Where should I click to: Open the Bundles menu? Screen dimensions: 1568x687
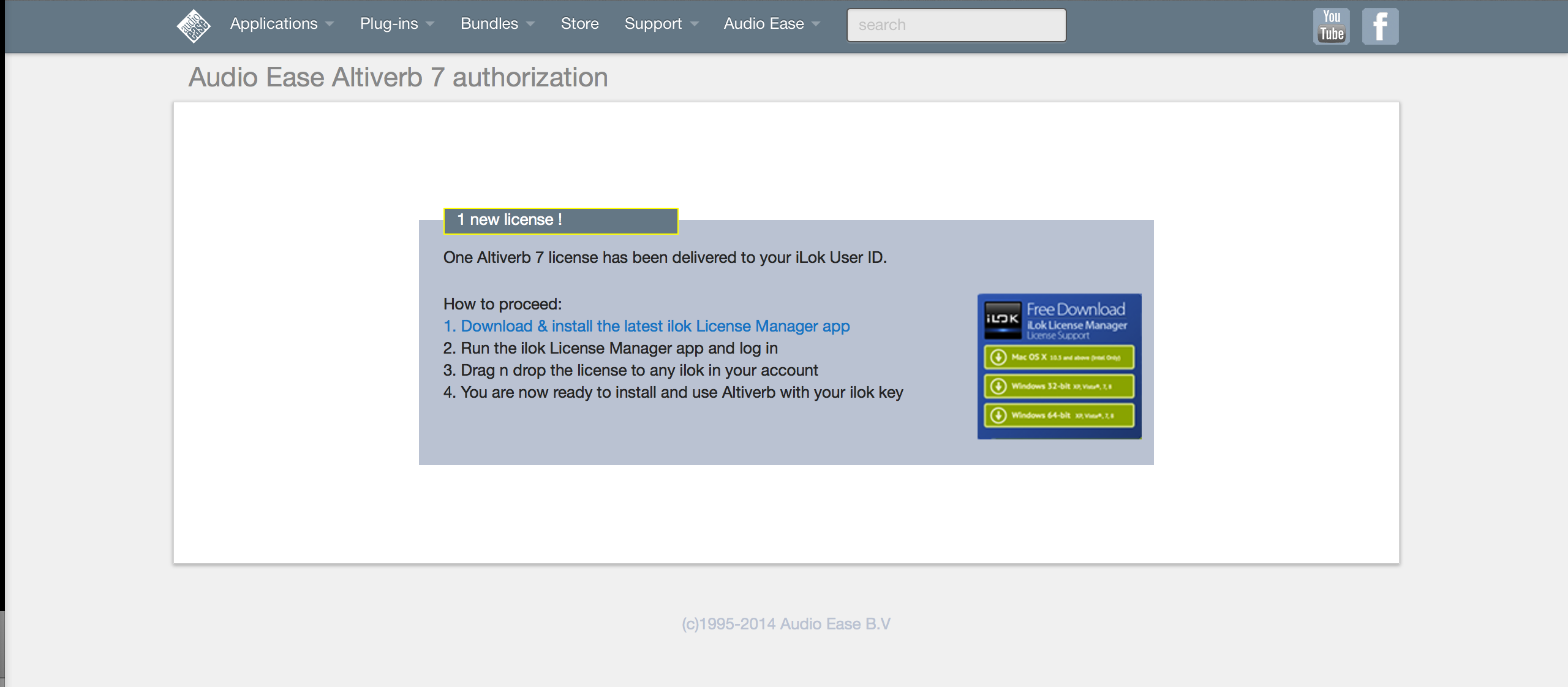489,24
